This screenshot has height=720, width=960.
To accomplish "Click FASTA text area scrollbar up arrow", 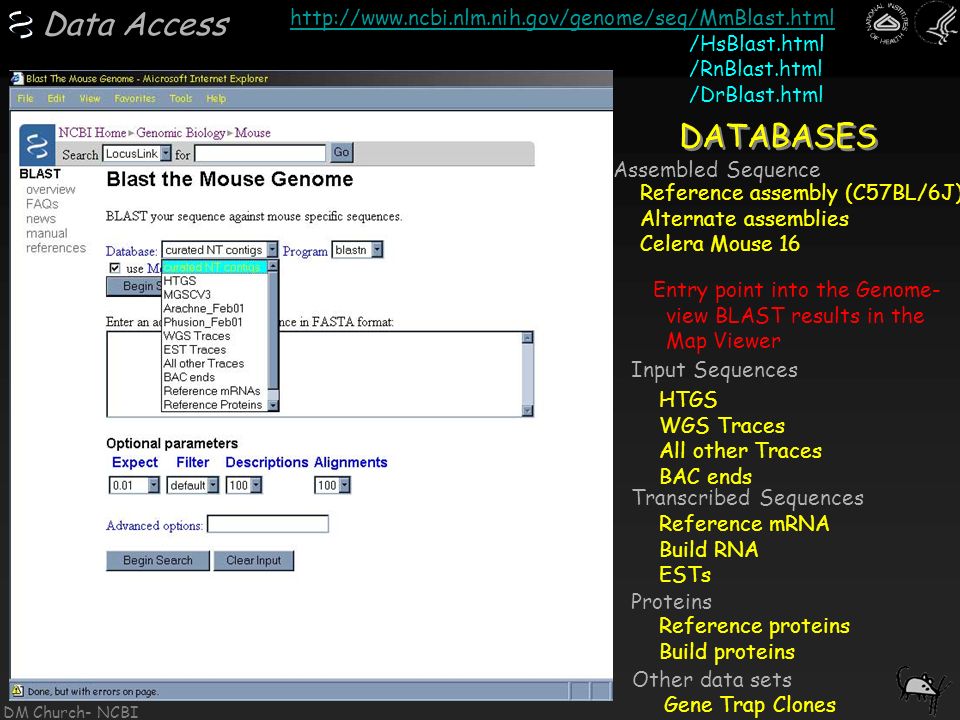I will click(527, 337).
